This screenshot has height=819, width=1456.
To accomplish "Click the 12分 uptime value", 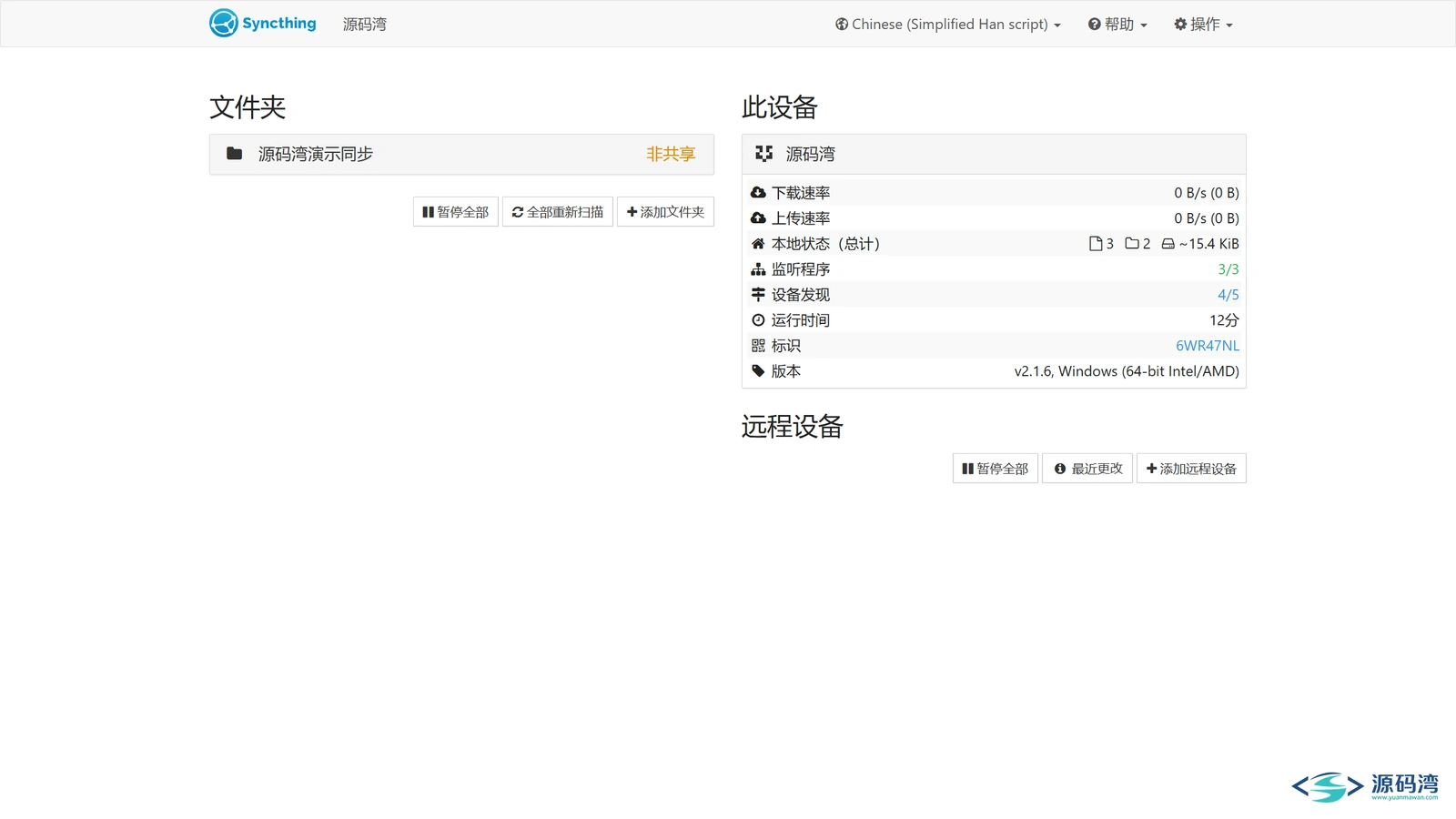I will (1224, 320).
